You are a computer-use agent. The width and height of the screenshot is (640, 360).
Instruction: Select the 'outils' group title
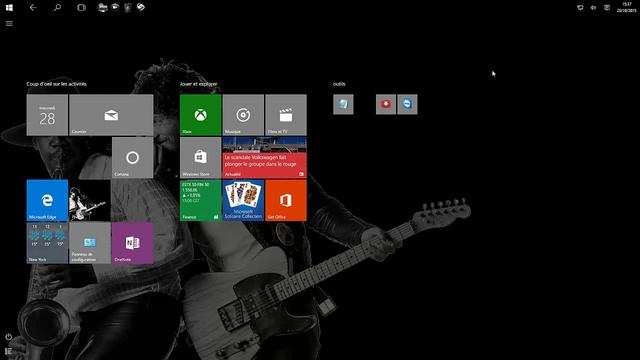339,84
